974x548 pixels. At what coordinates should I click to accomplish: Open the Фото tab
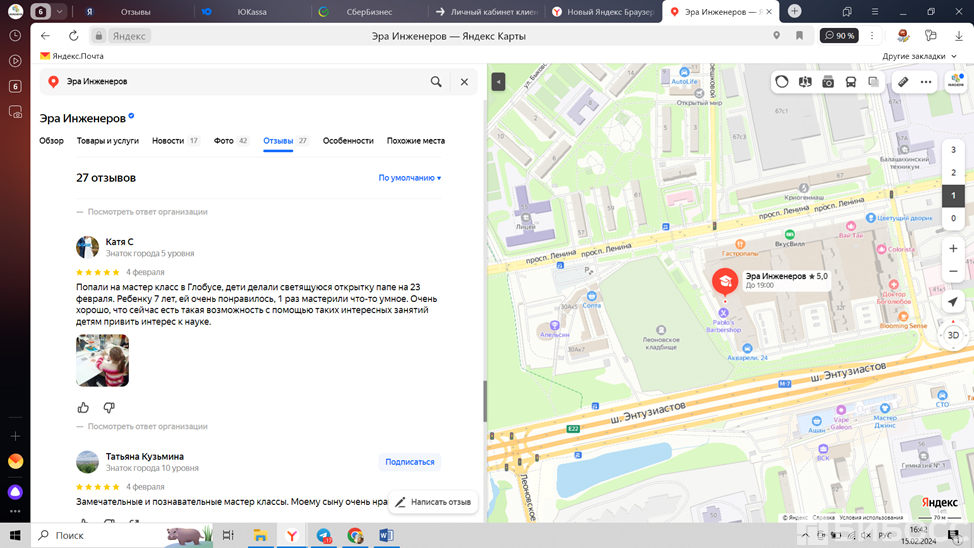coord(231,141)
